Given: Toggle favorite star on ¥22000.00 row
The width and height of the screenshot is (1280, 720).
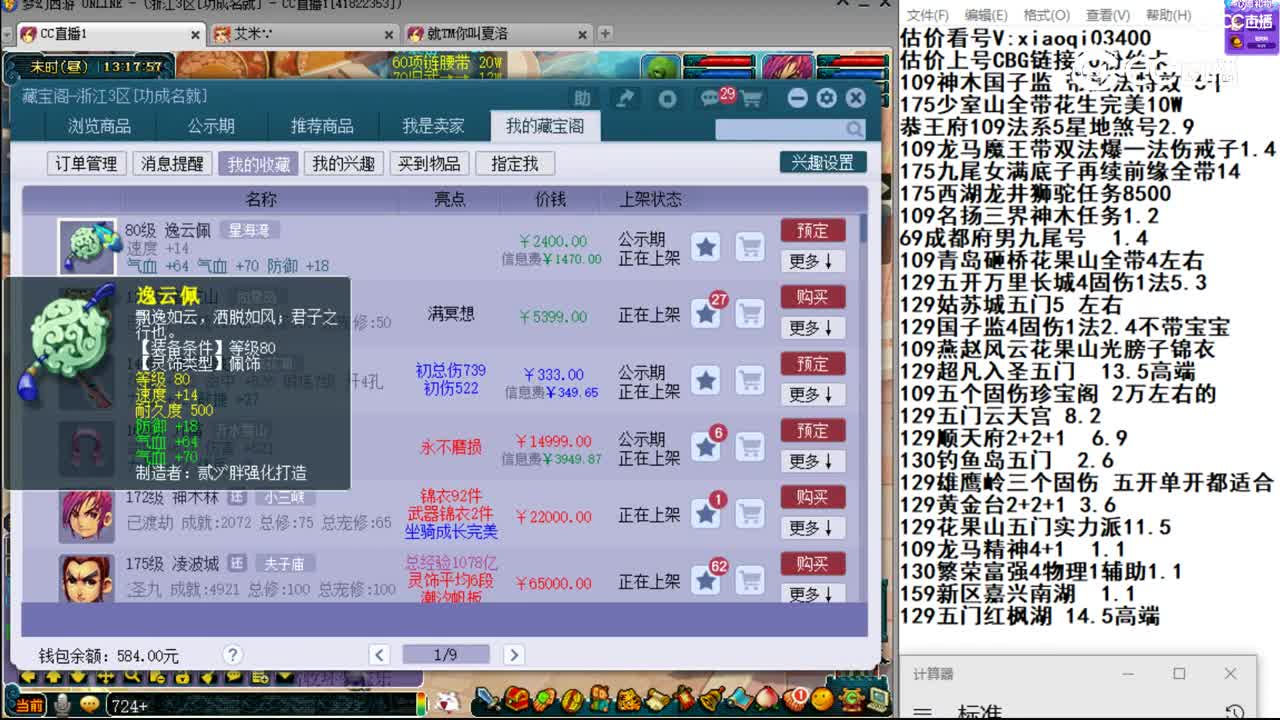Looking at the screenshot, I should (x=706, y=514).
